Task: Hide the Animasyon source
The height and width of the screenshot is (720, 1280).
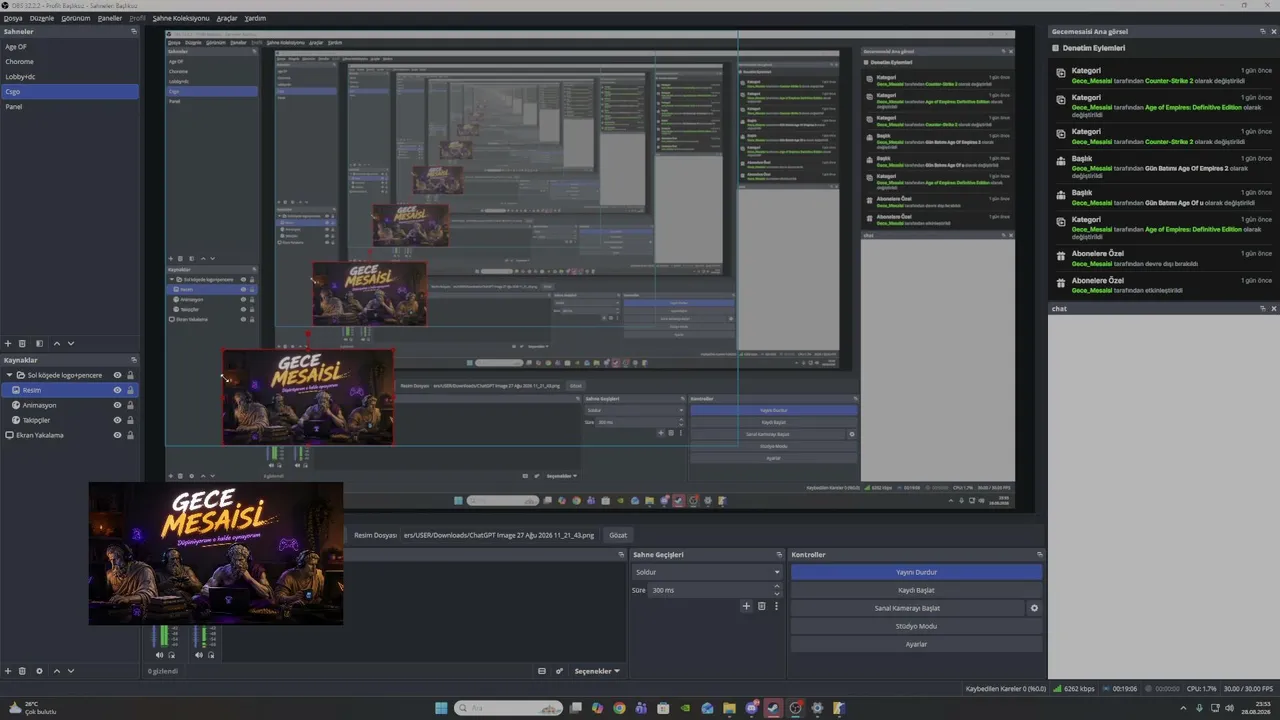Action: 117,405
